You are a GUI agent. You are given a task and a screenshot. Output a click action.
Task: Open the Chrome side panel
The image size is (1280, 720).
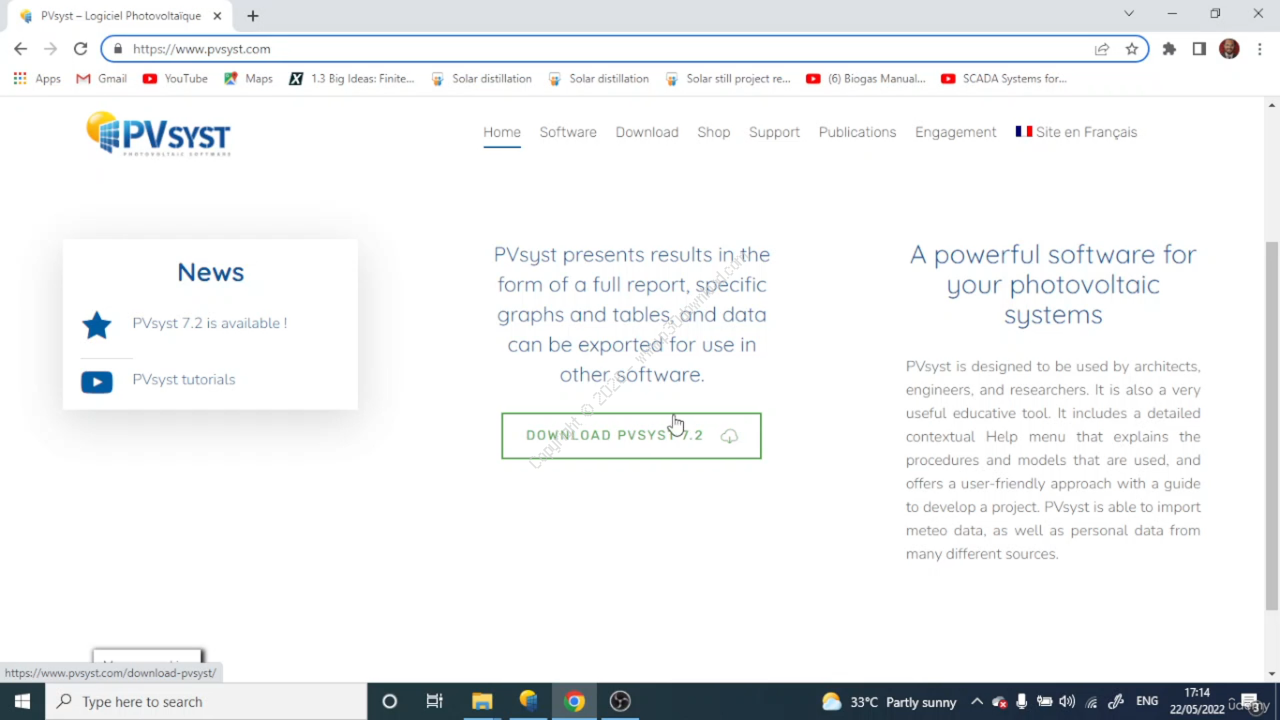(x=1199, y=49)
